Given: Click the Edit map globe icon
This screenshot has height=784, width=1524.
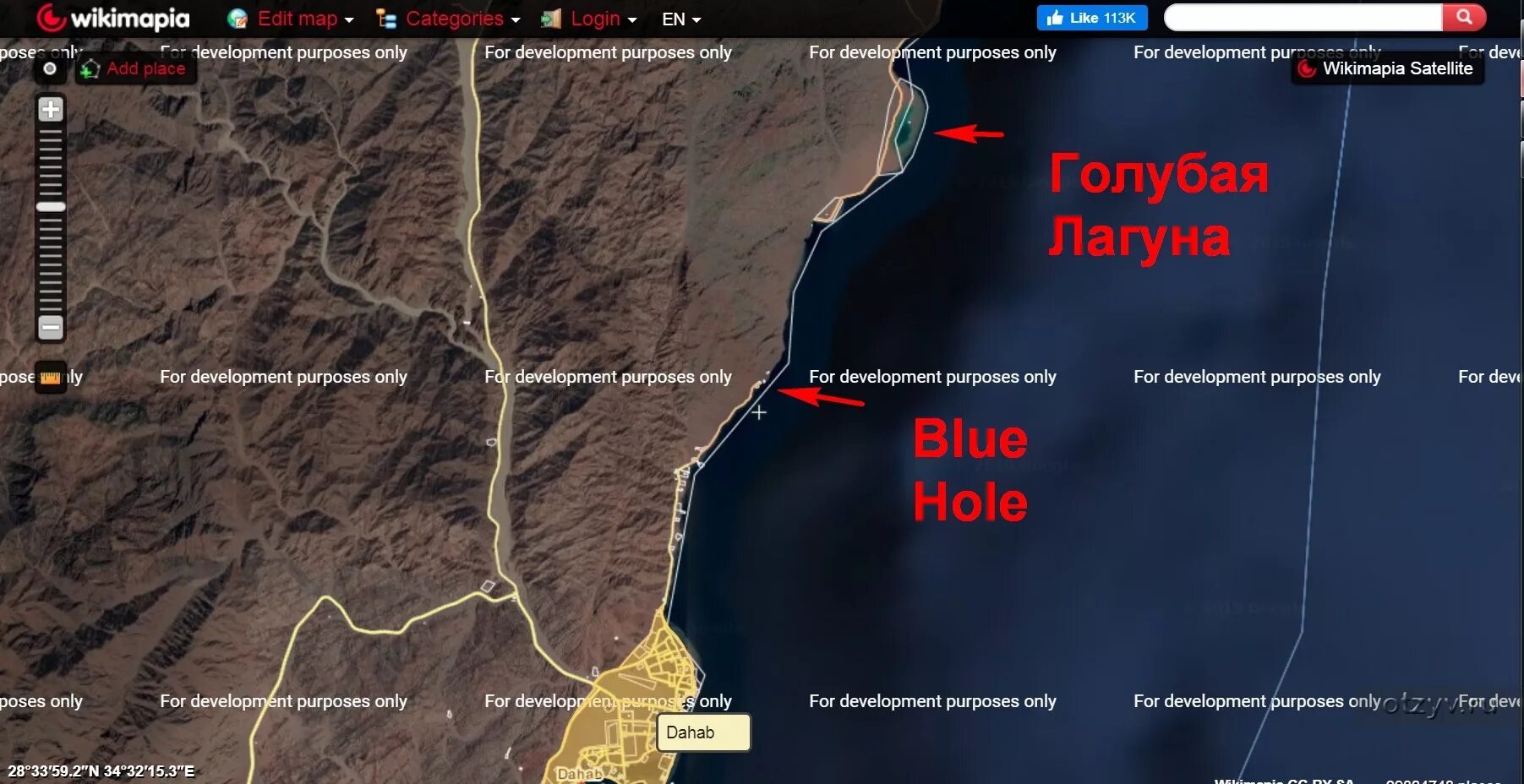Looking at the screenshot, I should (238, 19).
